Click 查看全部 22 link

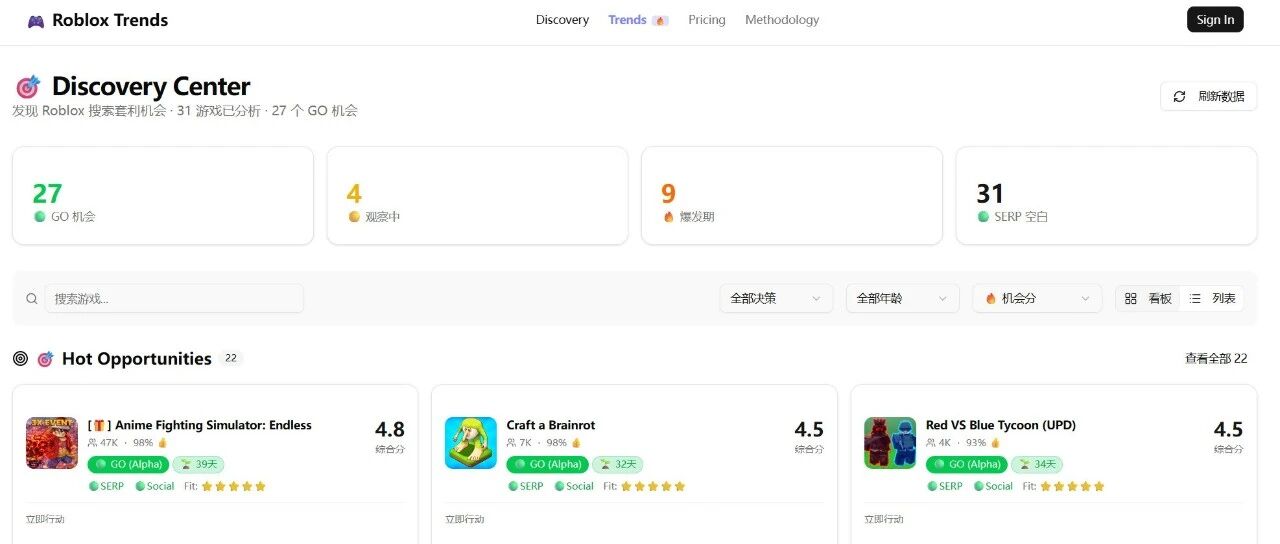coord(1216,359)
